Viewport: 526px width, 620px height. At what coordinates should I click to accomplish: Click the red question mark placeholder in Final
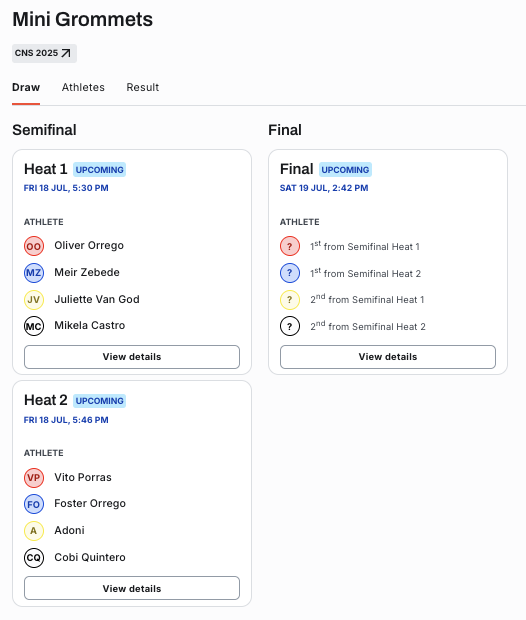click(290, 246)
